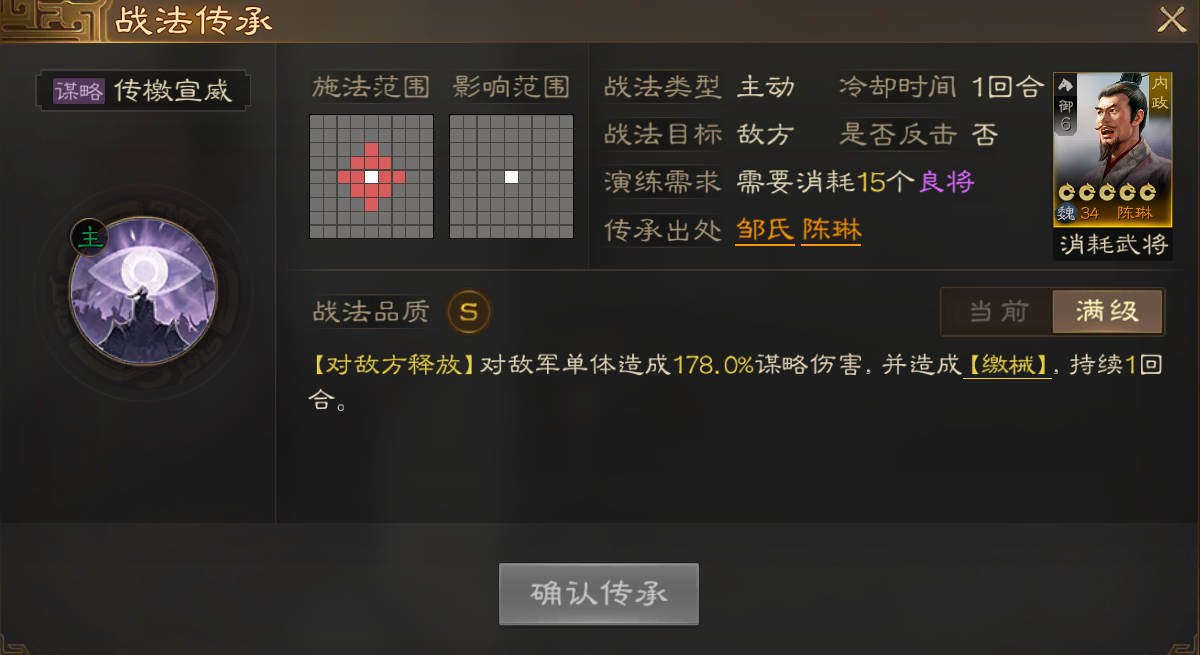Click the S quality rank badge
Screen dimensions: 1200x655
pyautogui.click(x=469, y=312)
